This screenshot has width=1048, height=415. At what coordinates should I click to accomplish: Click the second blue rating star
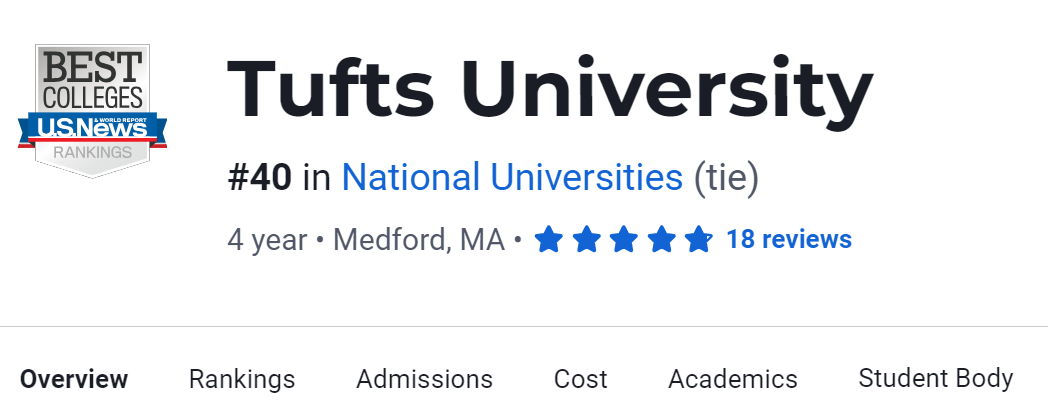click(586, 240)
